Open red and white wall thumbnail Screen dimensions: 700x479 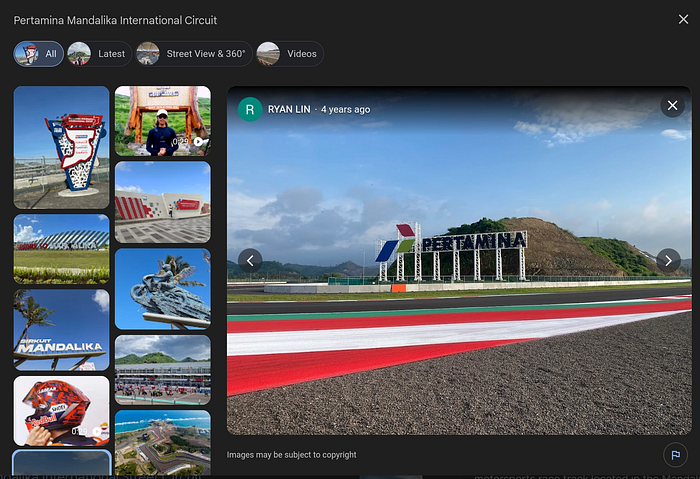(x=163, y=202)
